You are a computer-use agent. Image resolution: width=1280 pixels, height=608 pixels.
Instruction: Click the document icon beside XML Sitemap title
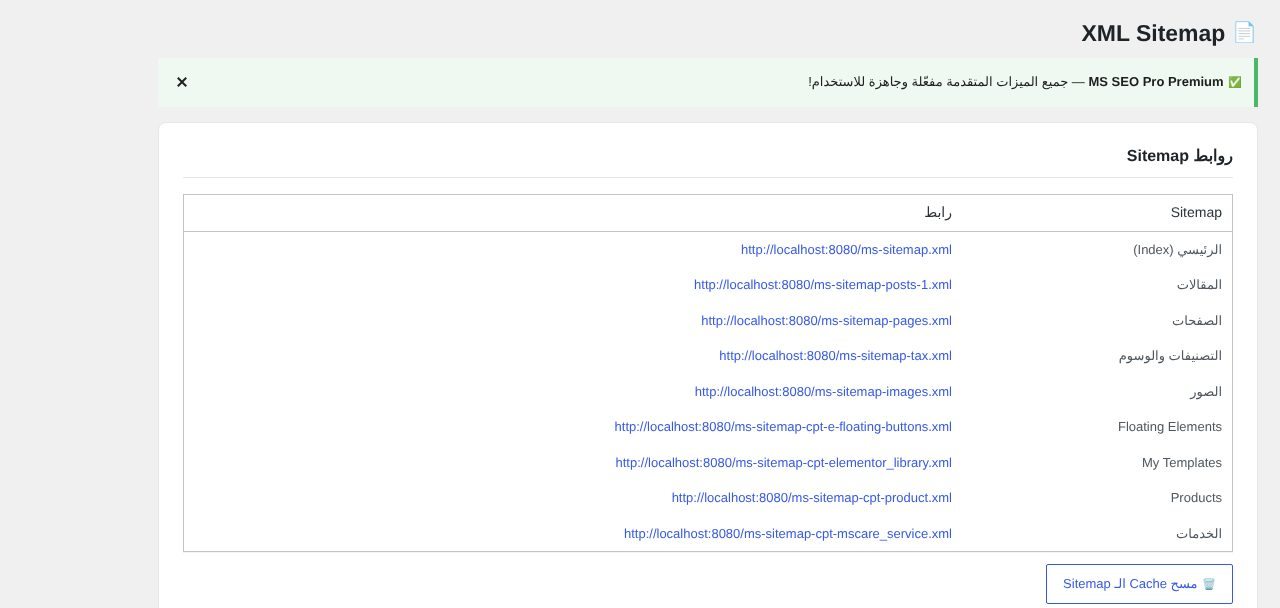1244,32
